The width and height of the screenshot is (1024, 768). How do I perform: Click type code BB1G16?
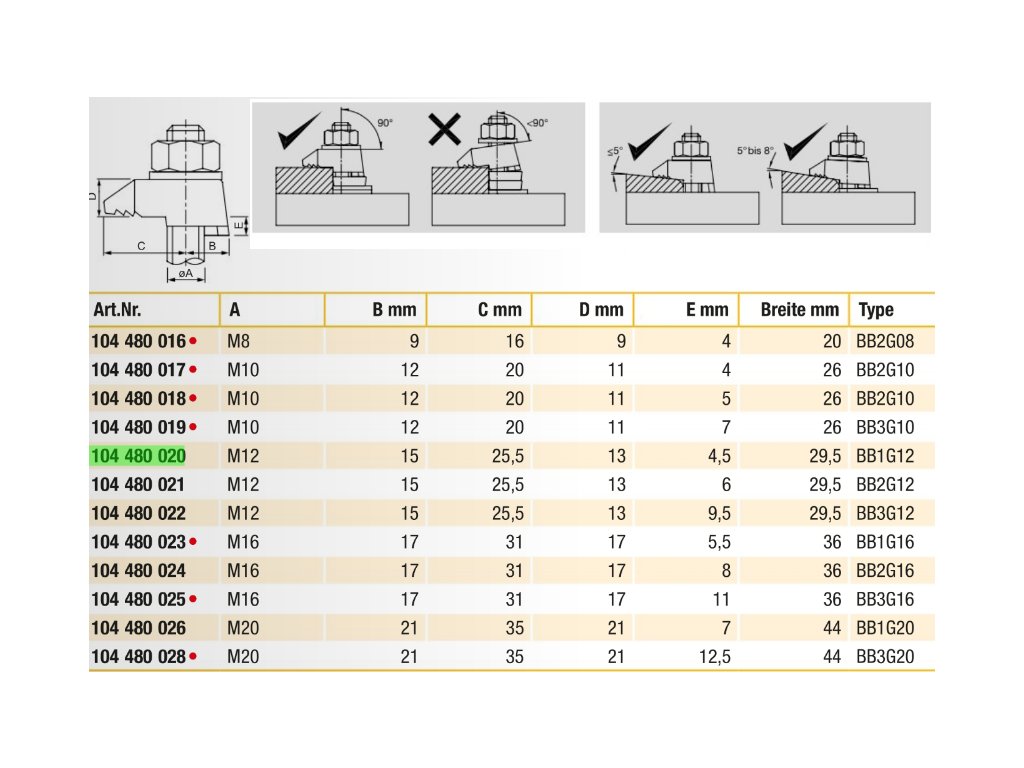pyautogui.click(x=885, y=542)
